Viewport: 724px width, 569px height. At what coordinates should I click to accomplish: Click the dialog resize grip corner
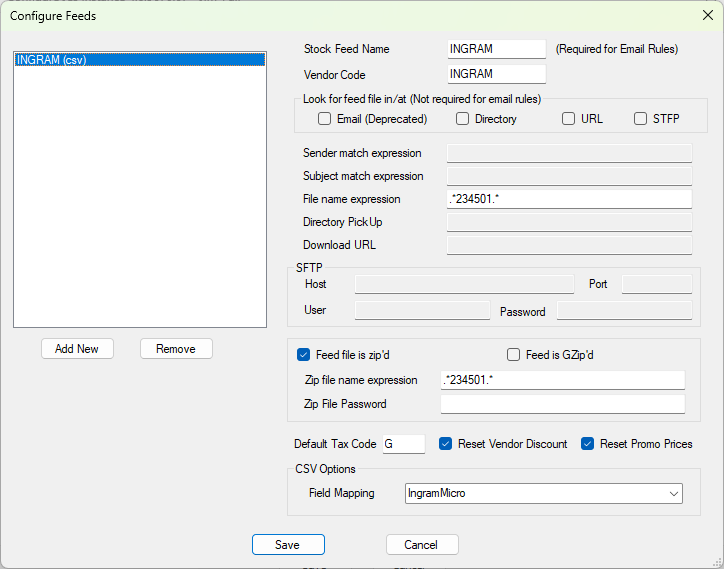[717, 563]
